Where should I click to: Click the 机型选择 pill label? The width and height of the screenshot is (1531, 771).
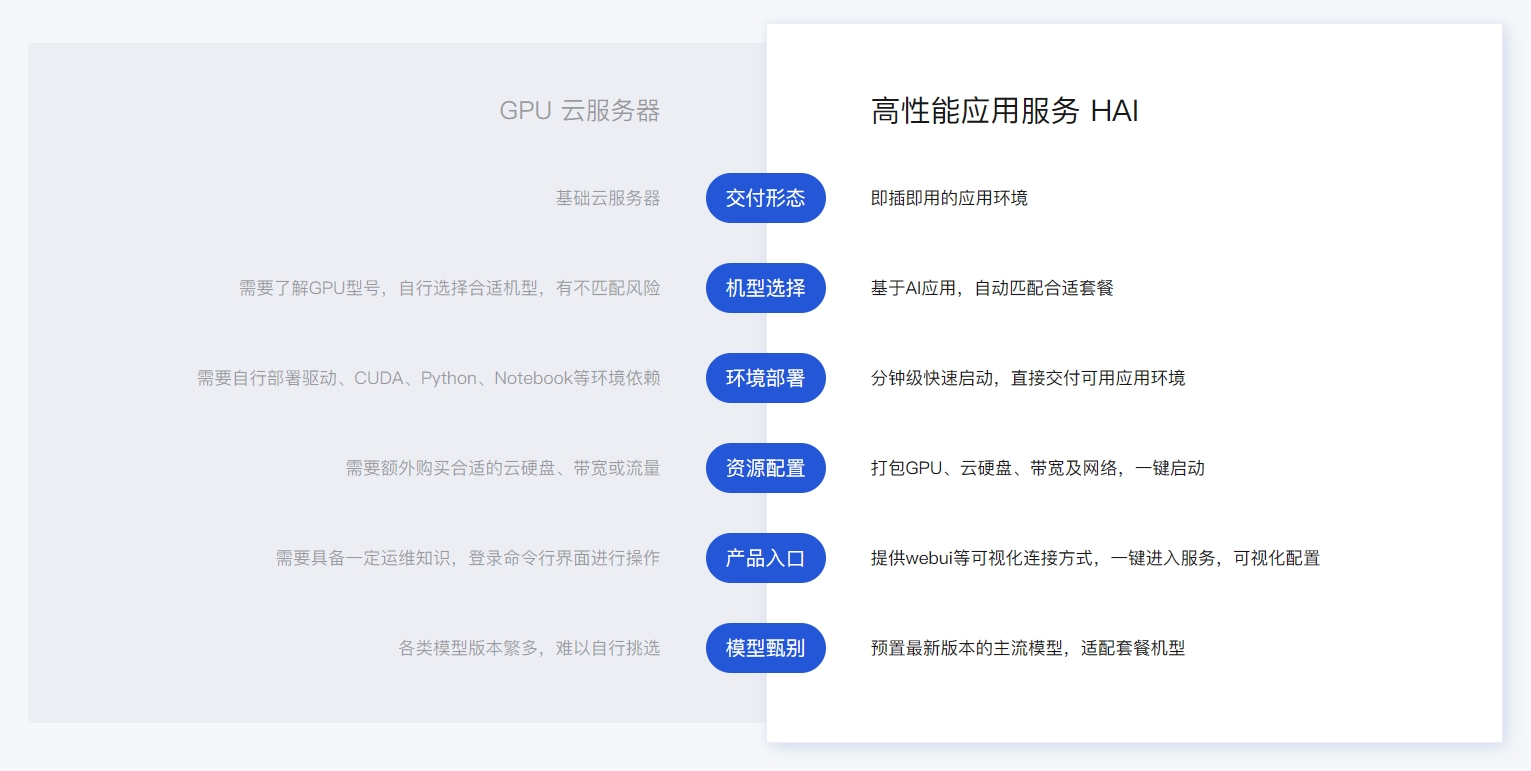pos(765,288)
